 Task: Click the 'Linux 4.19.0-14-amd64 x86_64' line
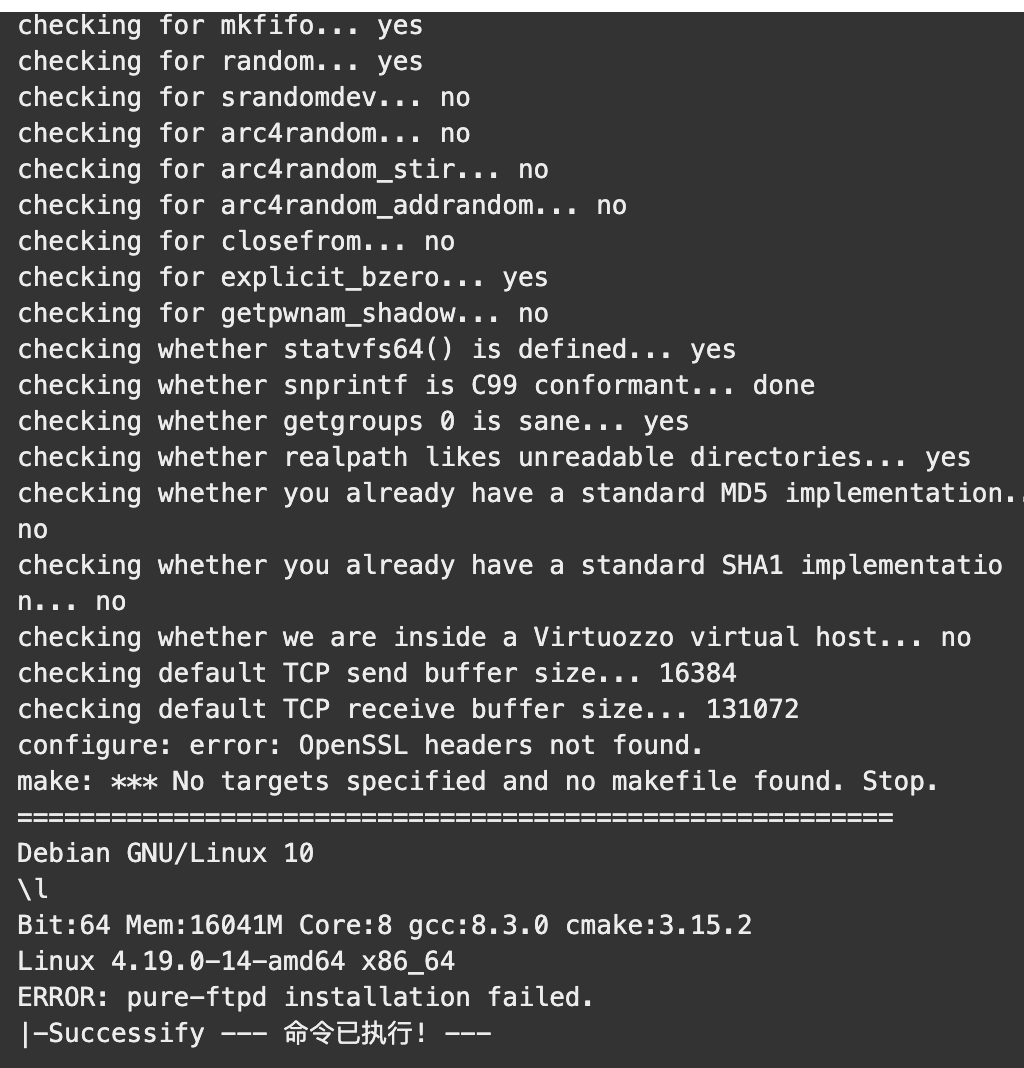pyautogui.click(x=236, y=961)
